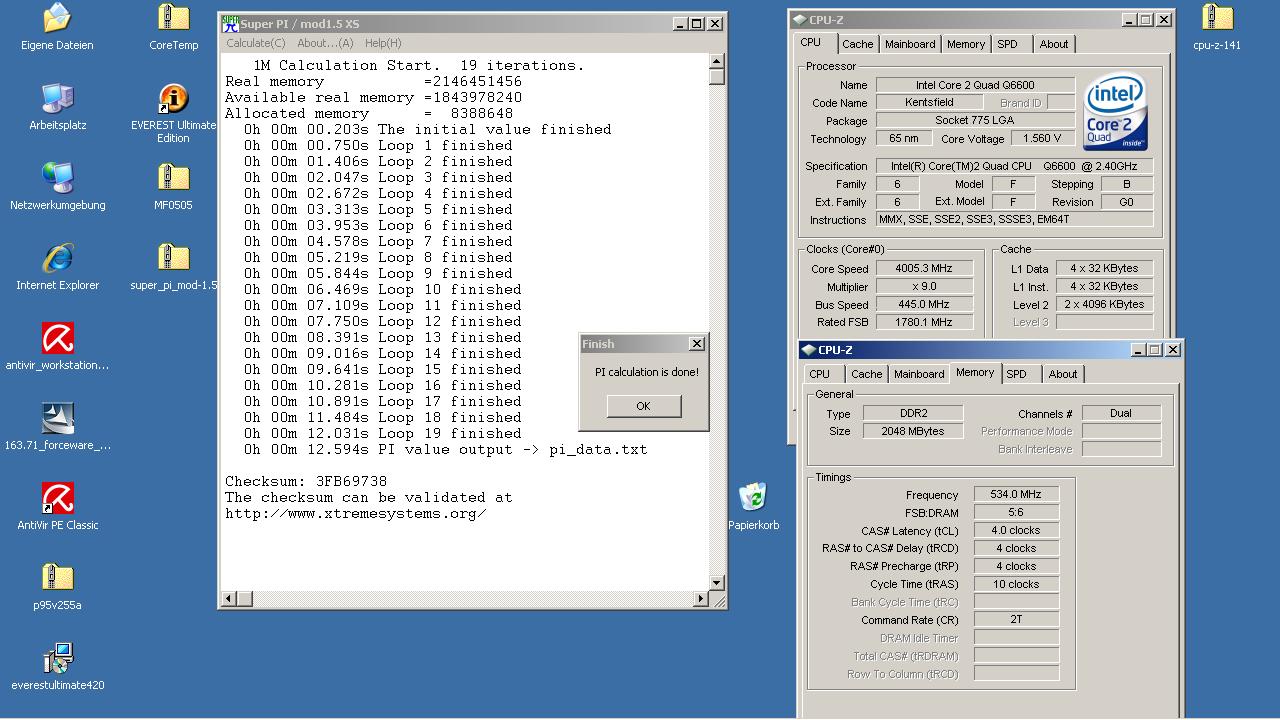This screenshot has height=720, width=1280.
Task: Click the Super PI vertical scrollbar up arrow
Action: [x=716, y=62]
